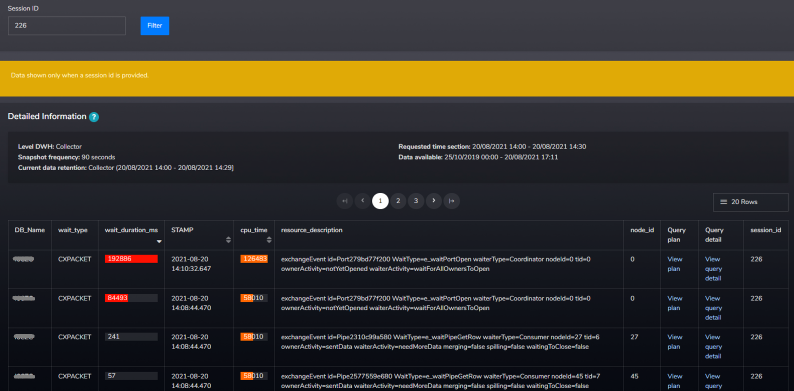The width and height of the screenshot is (794, 391).
Task: Click Snapshot frequency: 90 seconds text
Action: click(66, 157)
